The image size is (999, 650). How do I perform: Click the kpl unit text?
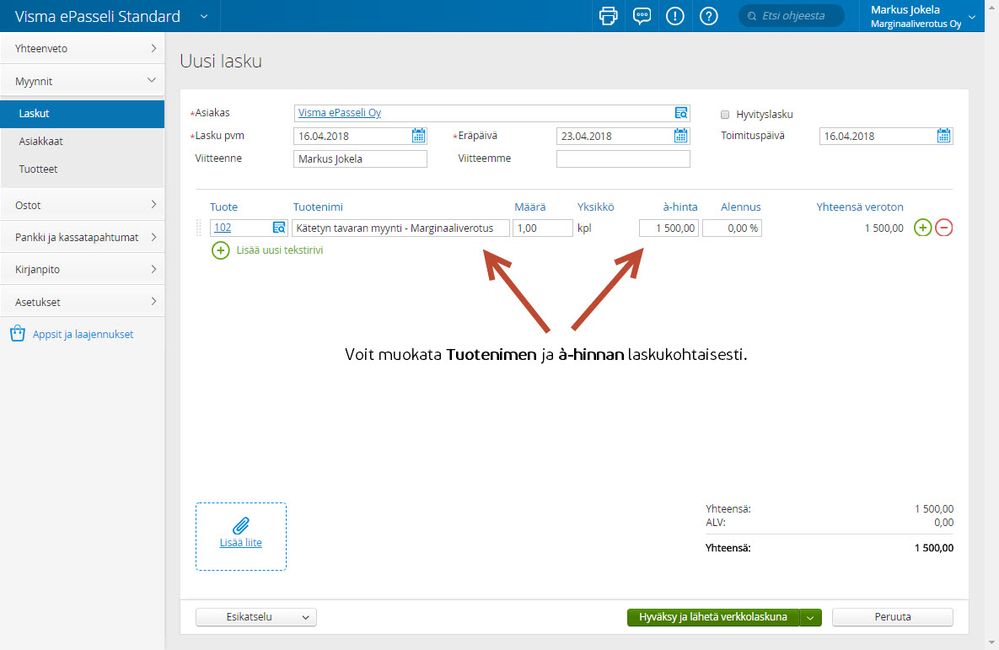(584, 228)
